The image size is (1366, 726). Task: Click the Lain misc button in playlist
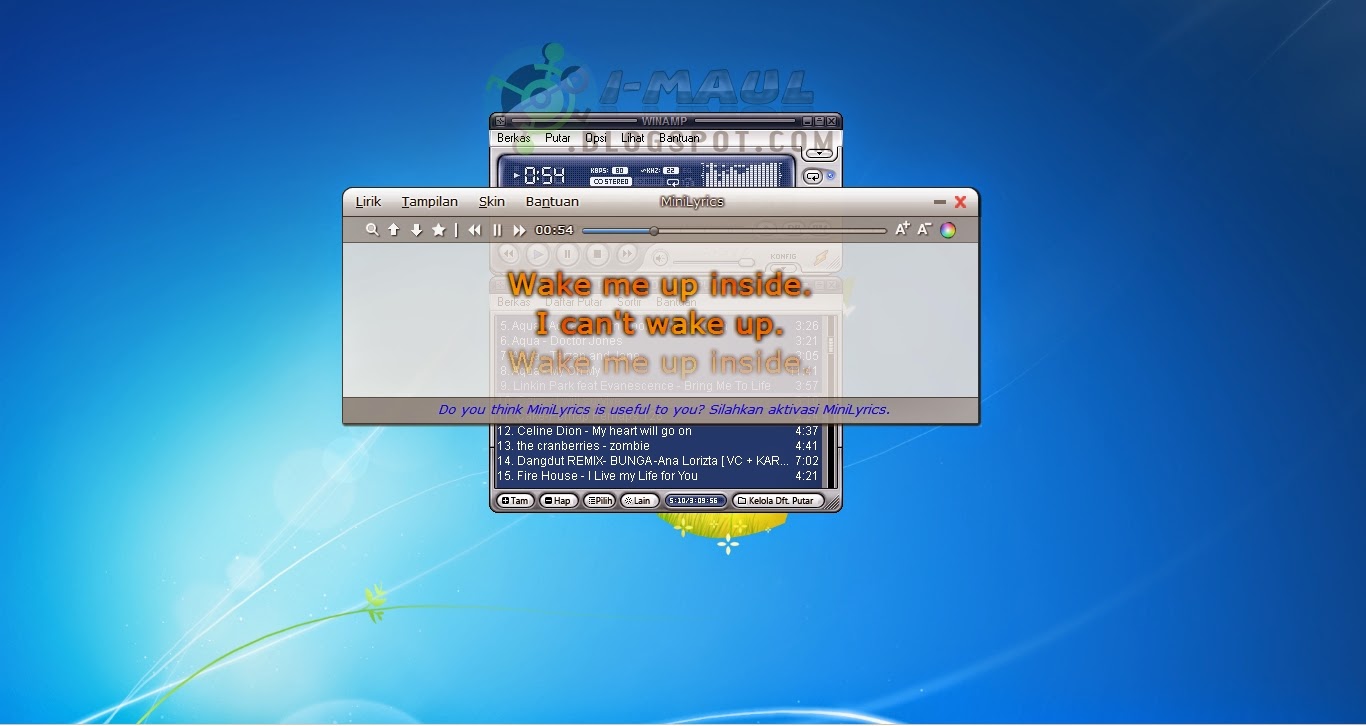(x=639, y=501)
